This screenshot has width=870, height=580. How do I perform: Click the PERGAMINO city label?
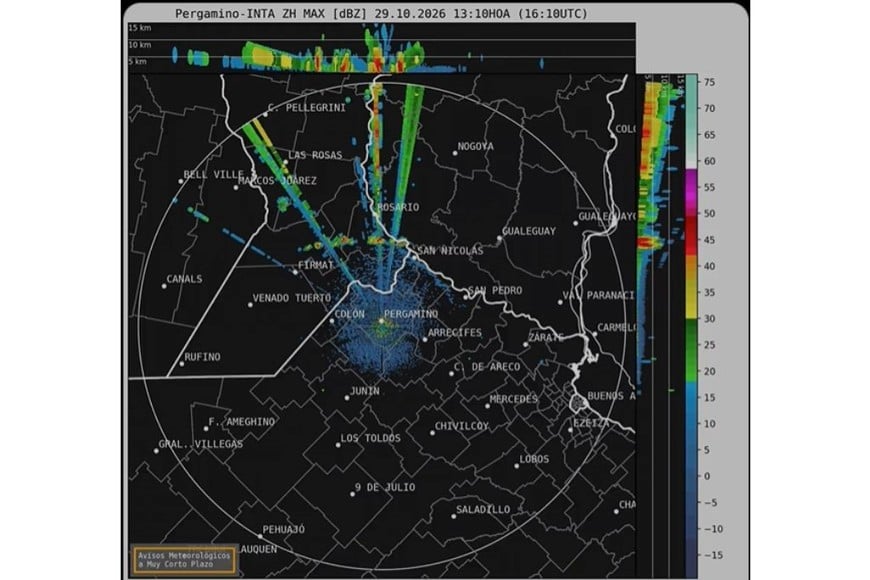[x=411, y=314]
